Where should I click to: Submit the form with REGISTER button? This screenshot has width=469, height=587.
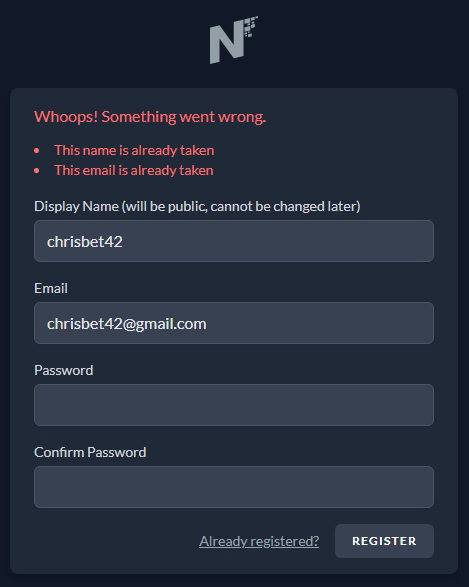click(x=384, y=541)
